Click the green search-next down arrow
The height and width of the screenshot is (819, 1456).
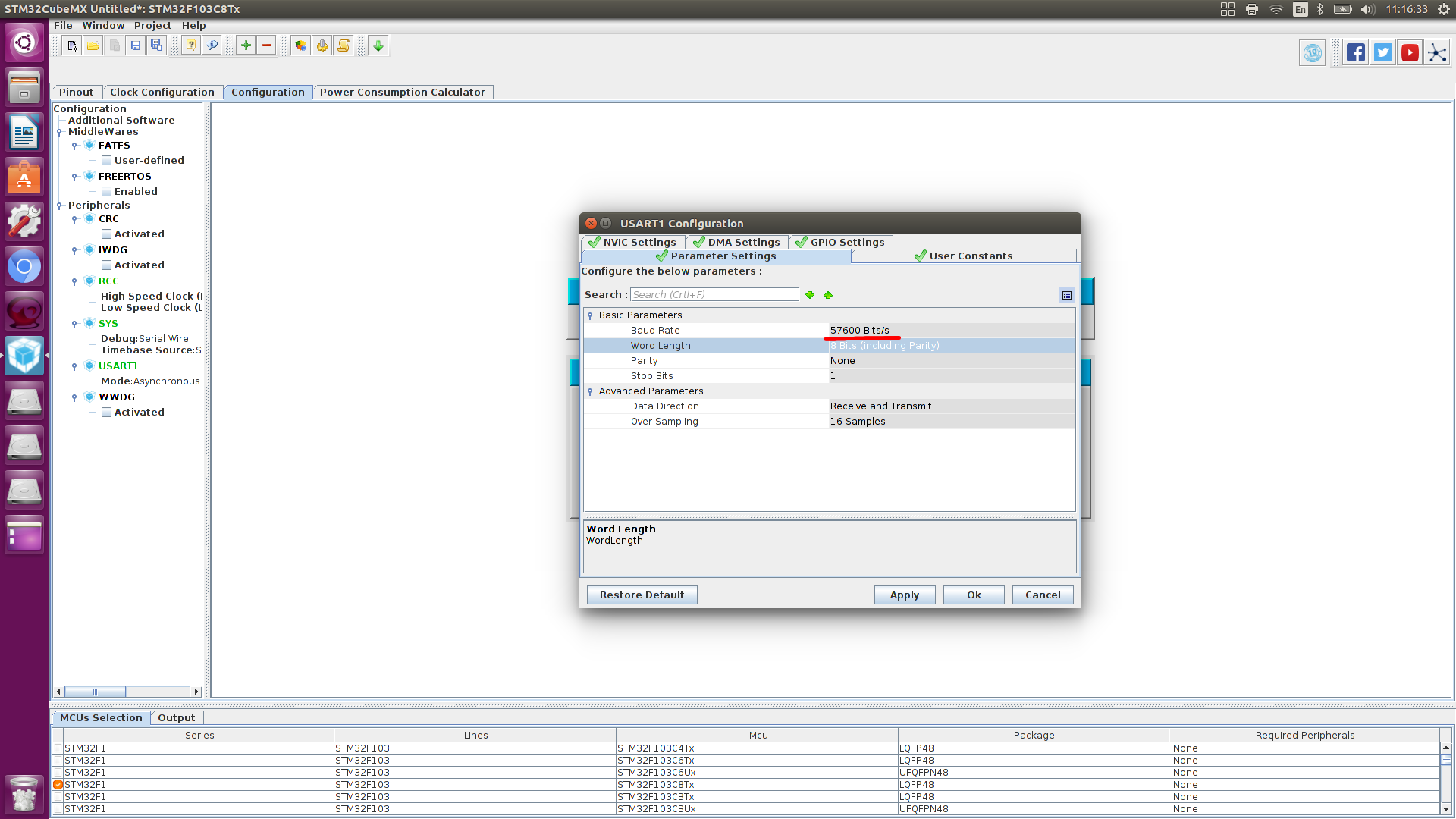(x=810, y=295)
